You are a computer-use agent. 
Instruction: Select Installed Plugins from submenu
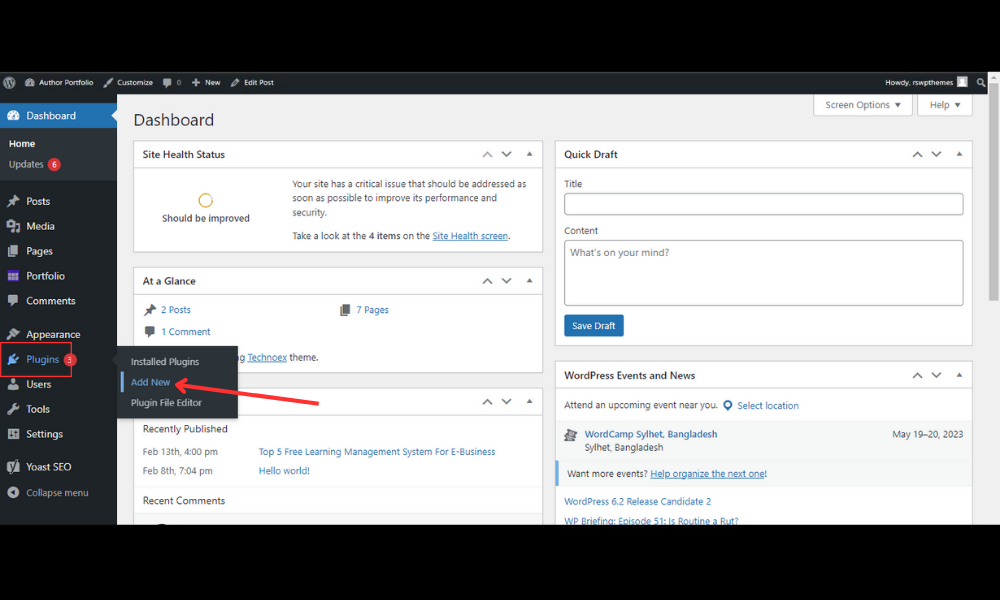pyautogui.click(x=165, y=362)
